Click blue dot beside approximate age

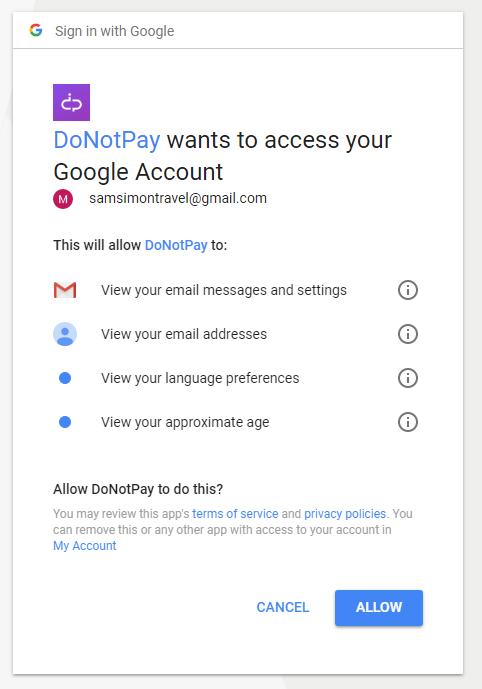(65, 422)
